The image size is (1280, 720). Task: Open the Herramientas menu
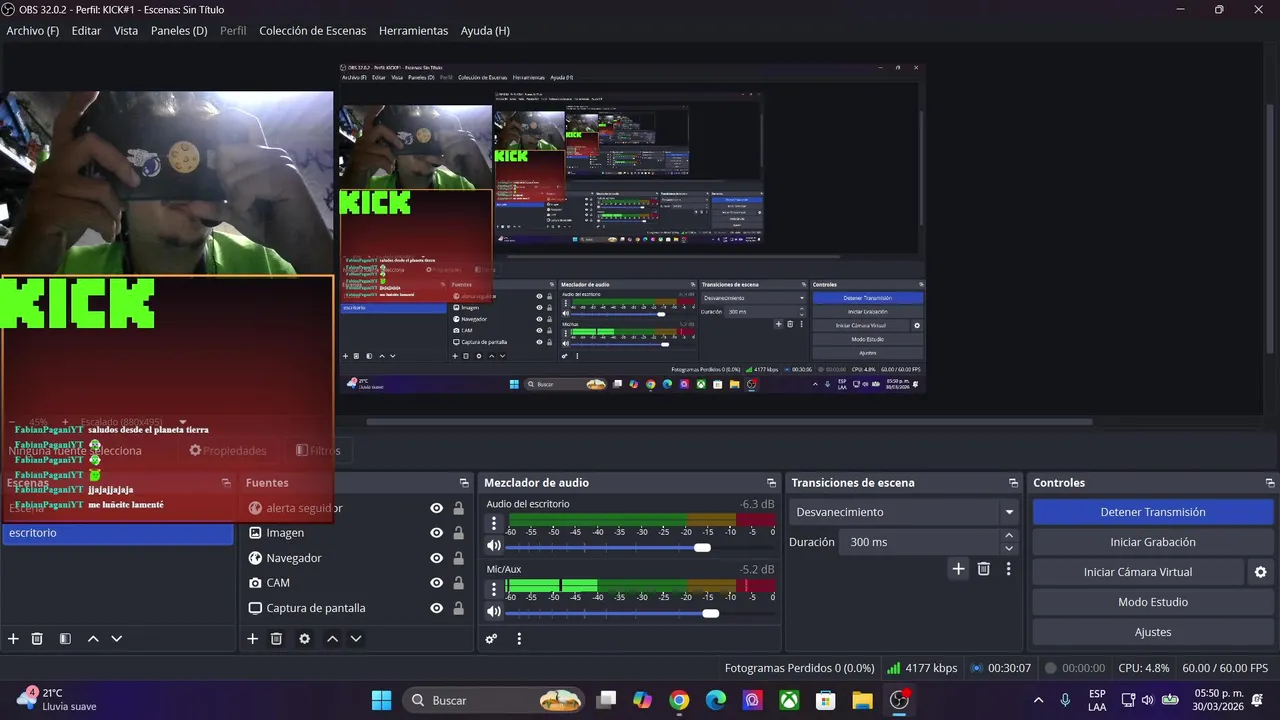(414, 31)
